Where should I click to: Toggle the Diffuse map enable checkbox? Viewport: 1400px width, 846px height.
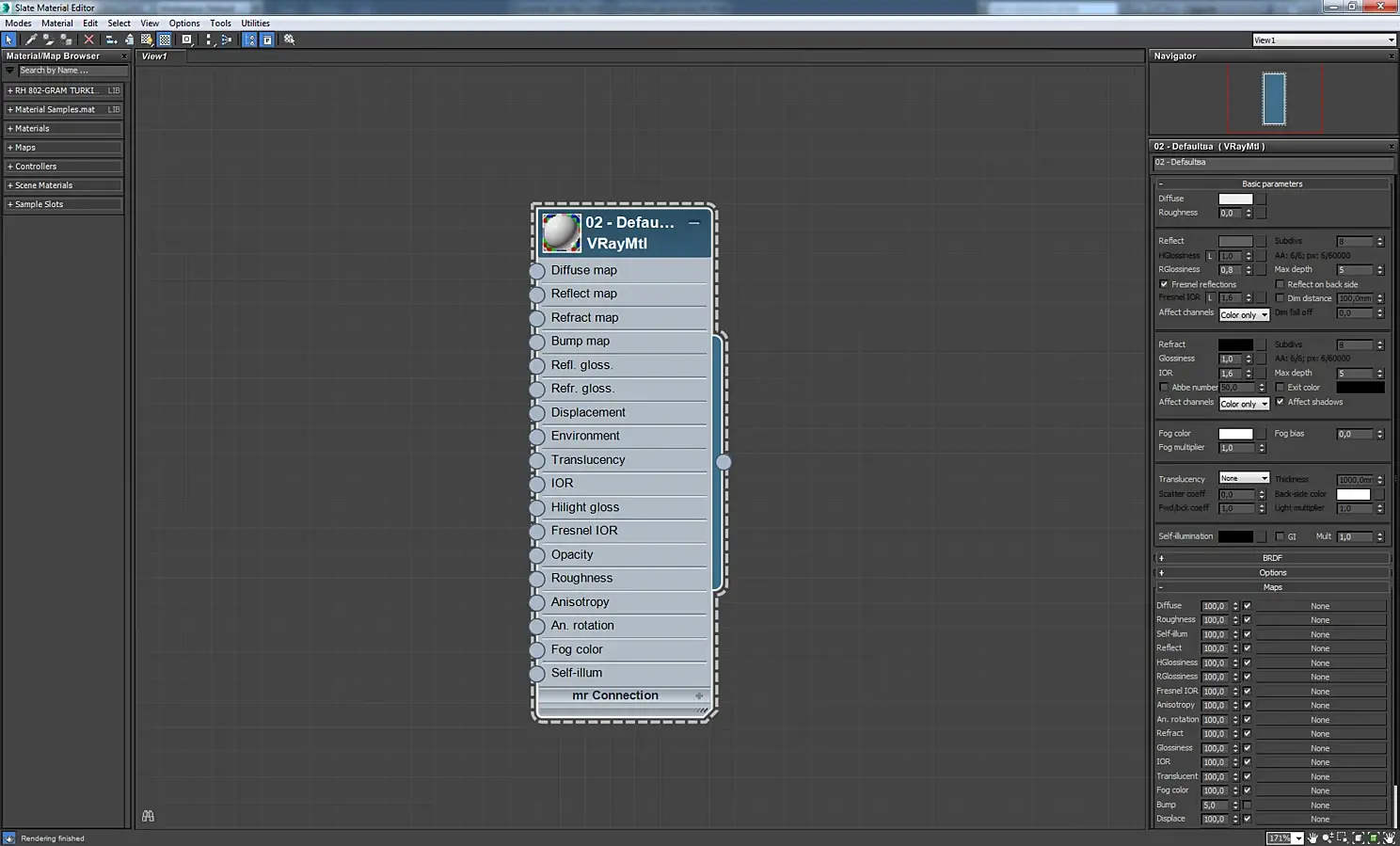pos(1247,606)
